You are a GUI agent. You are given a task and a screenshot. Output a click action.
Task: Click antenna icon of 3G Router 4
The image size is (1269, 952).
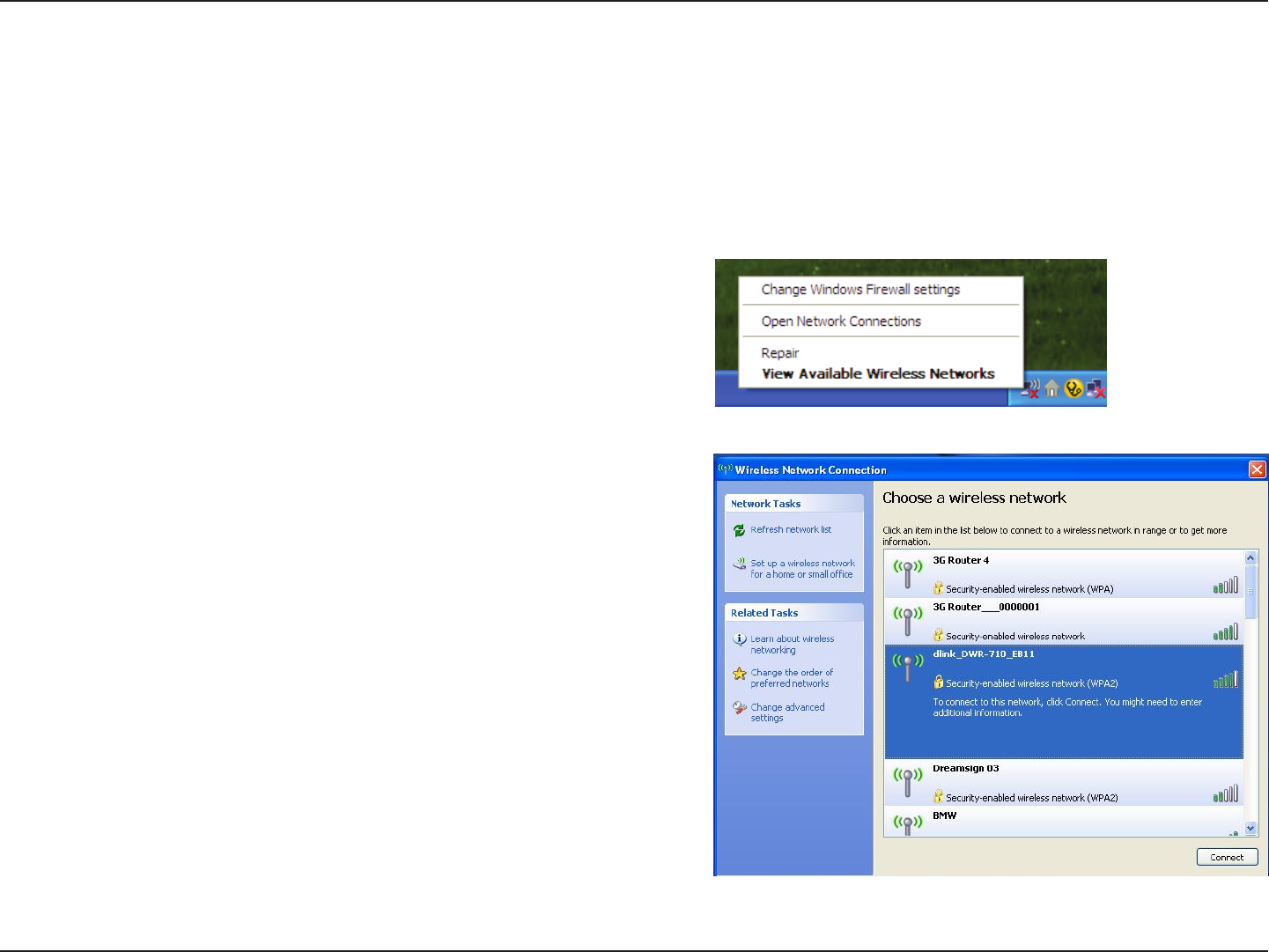[908, 574]
